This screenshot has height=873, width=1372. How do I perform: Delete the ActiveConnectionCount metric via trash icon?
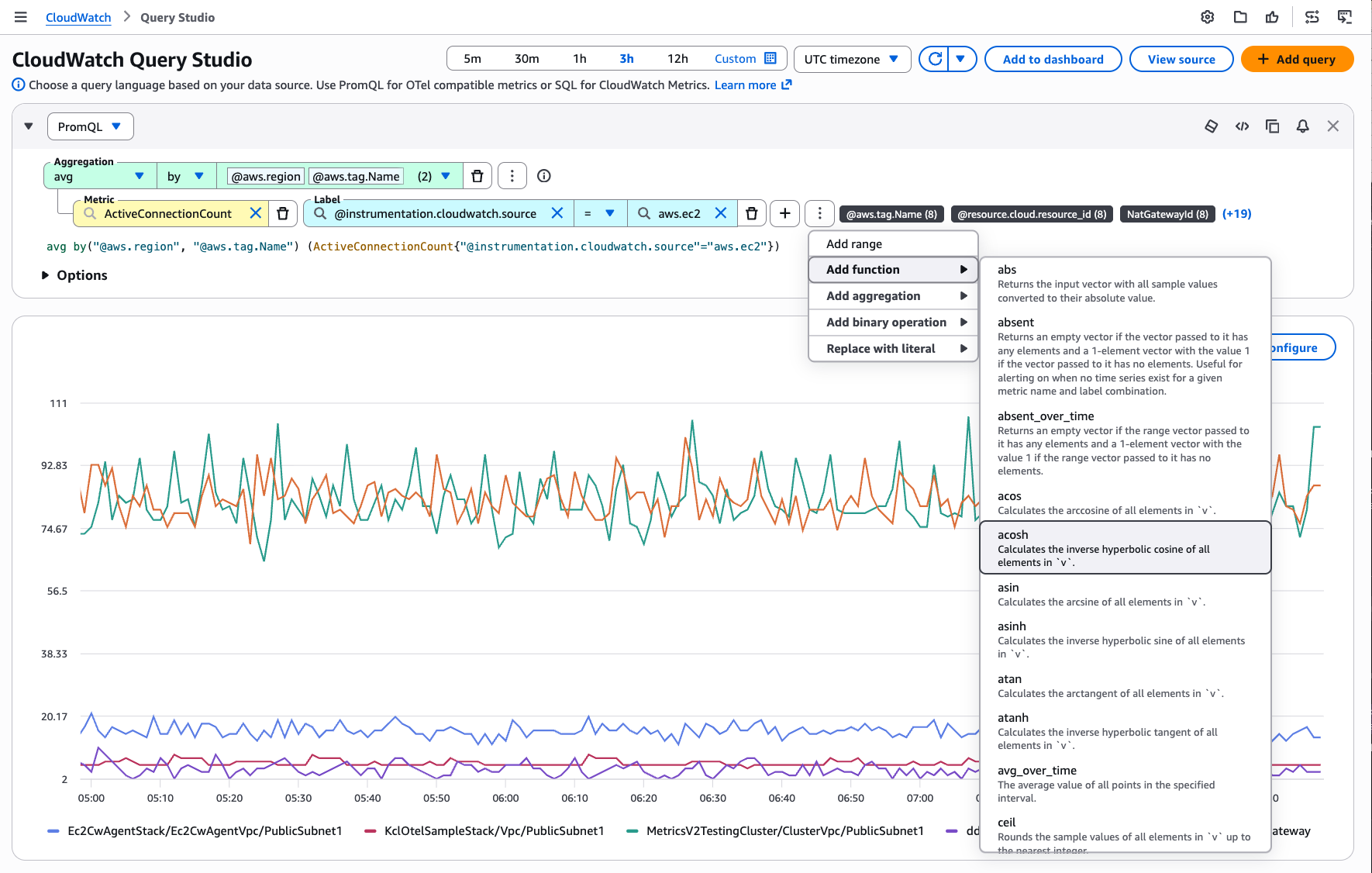pyautogui.click(x=283, y=213)
